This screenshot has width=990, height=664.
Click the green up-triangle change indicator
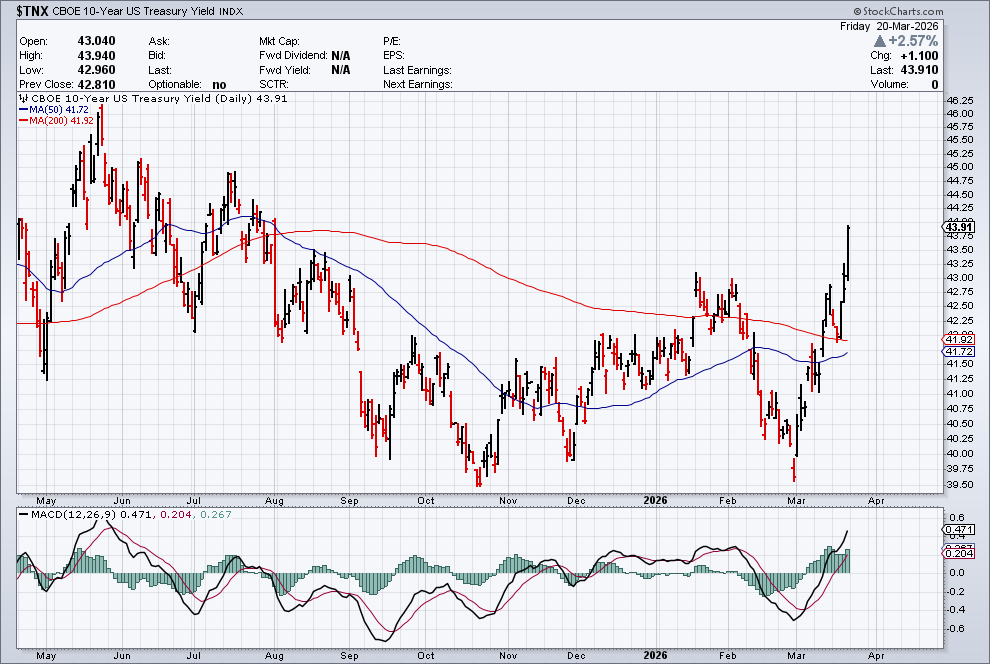coord(880,41)
